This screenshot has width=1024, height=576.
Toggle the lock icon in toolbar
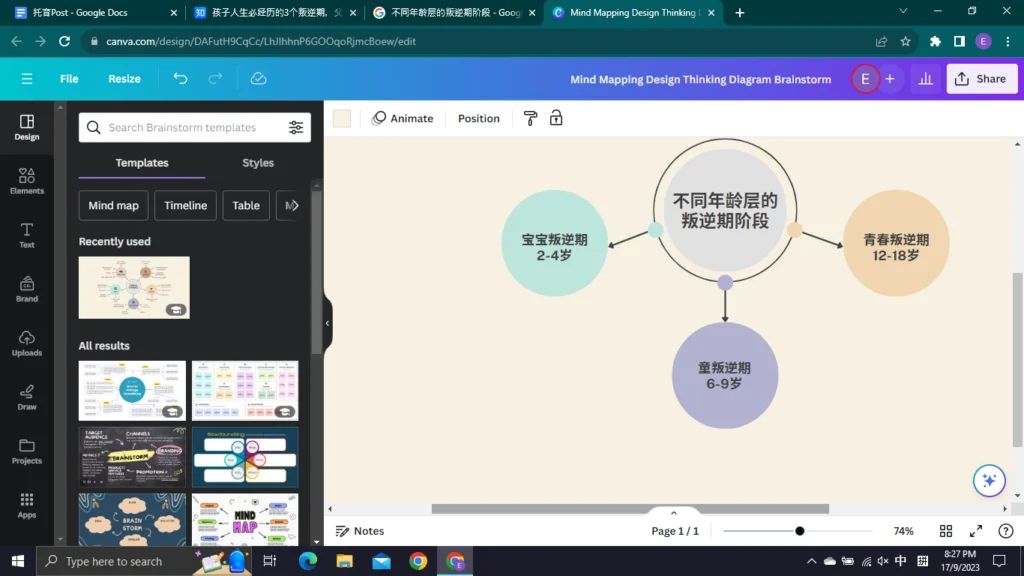(556, 118)
